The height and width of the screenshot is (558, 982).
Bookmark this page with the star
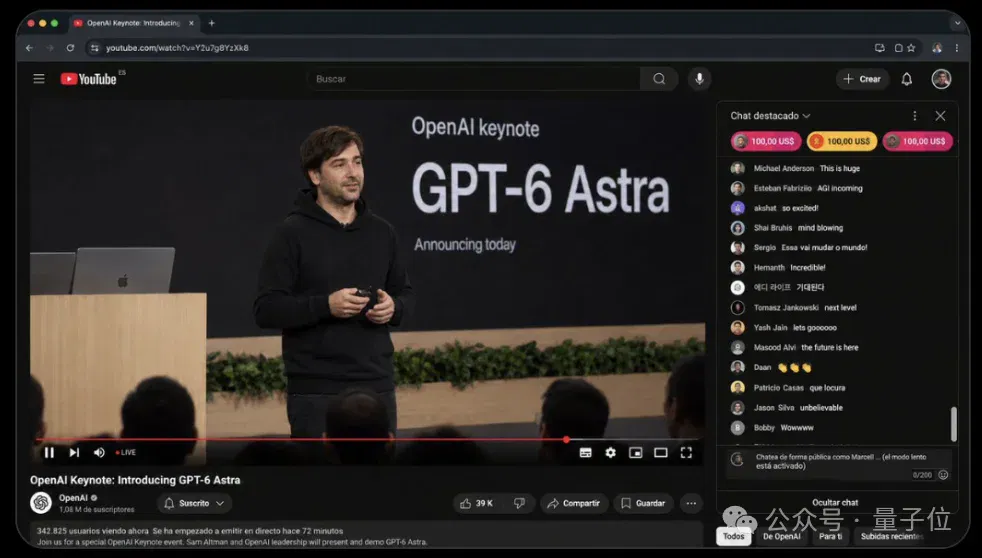click(911, 48)
